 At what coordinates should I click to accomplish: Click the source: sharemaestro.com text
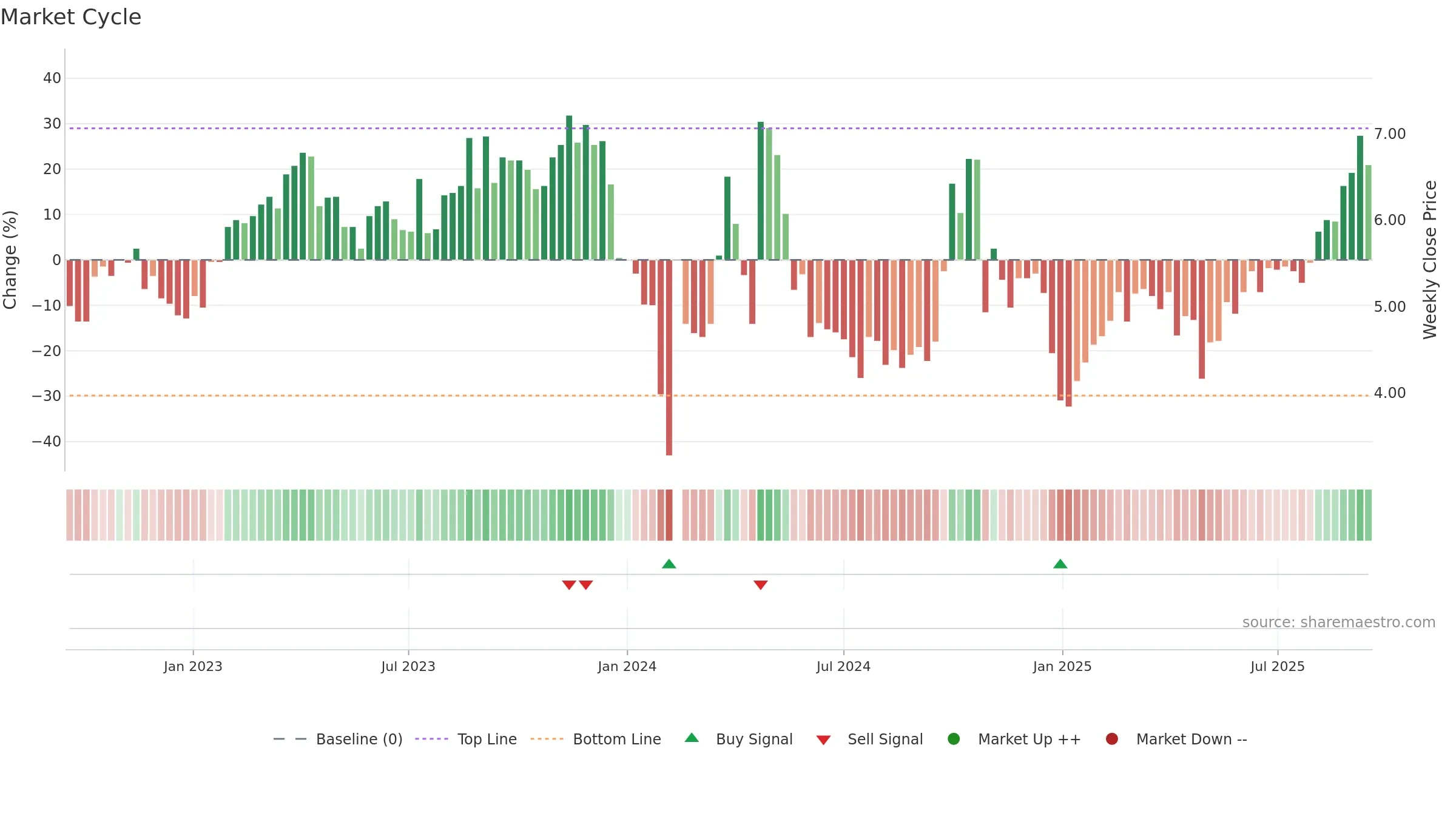pyautogui.click(x=1339, y=622)
